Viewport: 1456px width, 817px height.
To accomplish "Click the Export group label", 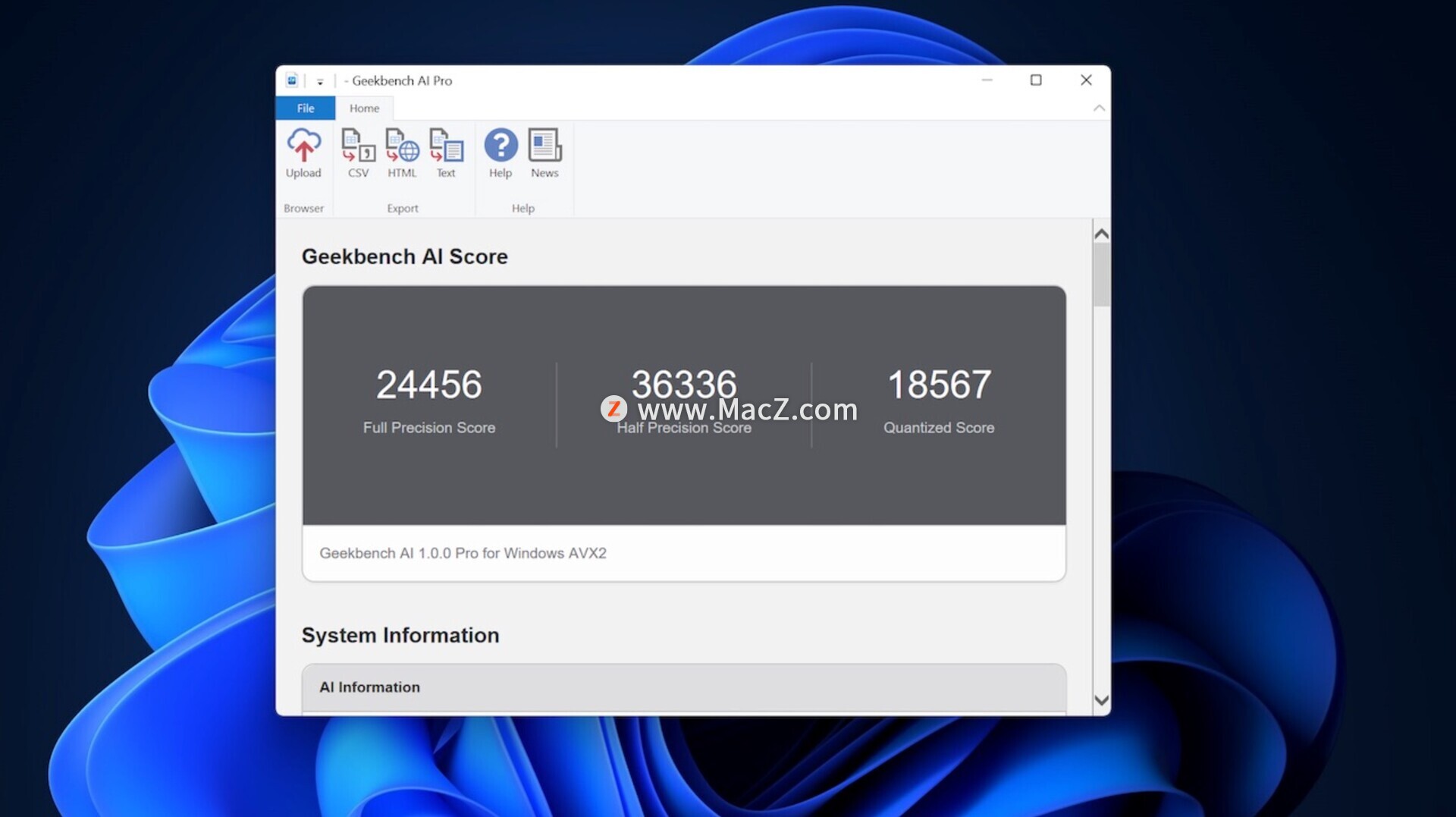I will [403, 208].
